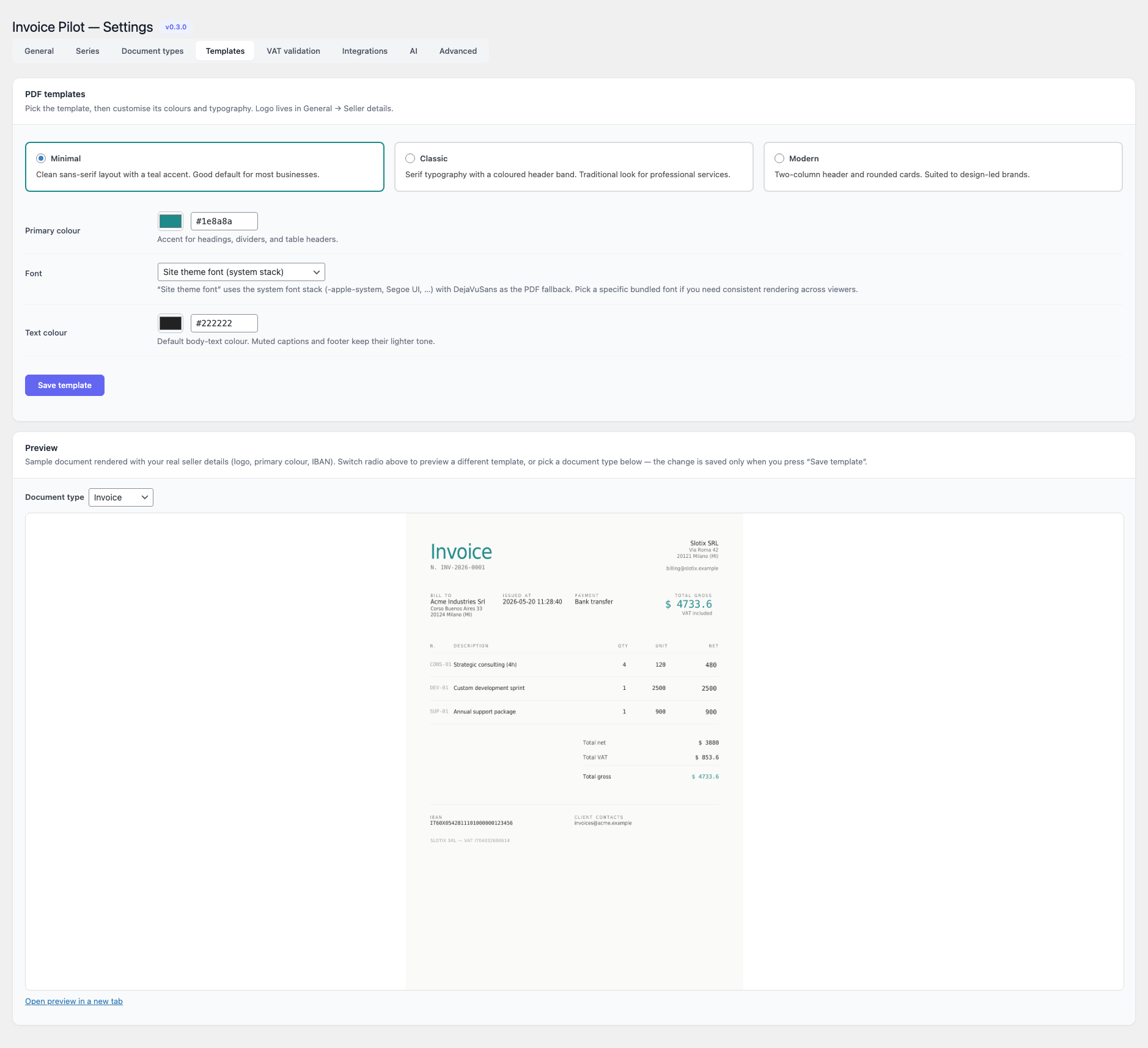Open the Integrations tab
This screenshot has height=1048, width=1148.
click(x=365, y=51)
